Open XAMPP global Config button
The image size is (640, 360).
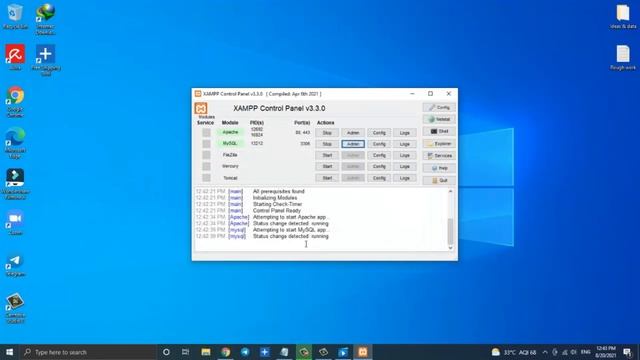click(439, 107)
